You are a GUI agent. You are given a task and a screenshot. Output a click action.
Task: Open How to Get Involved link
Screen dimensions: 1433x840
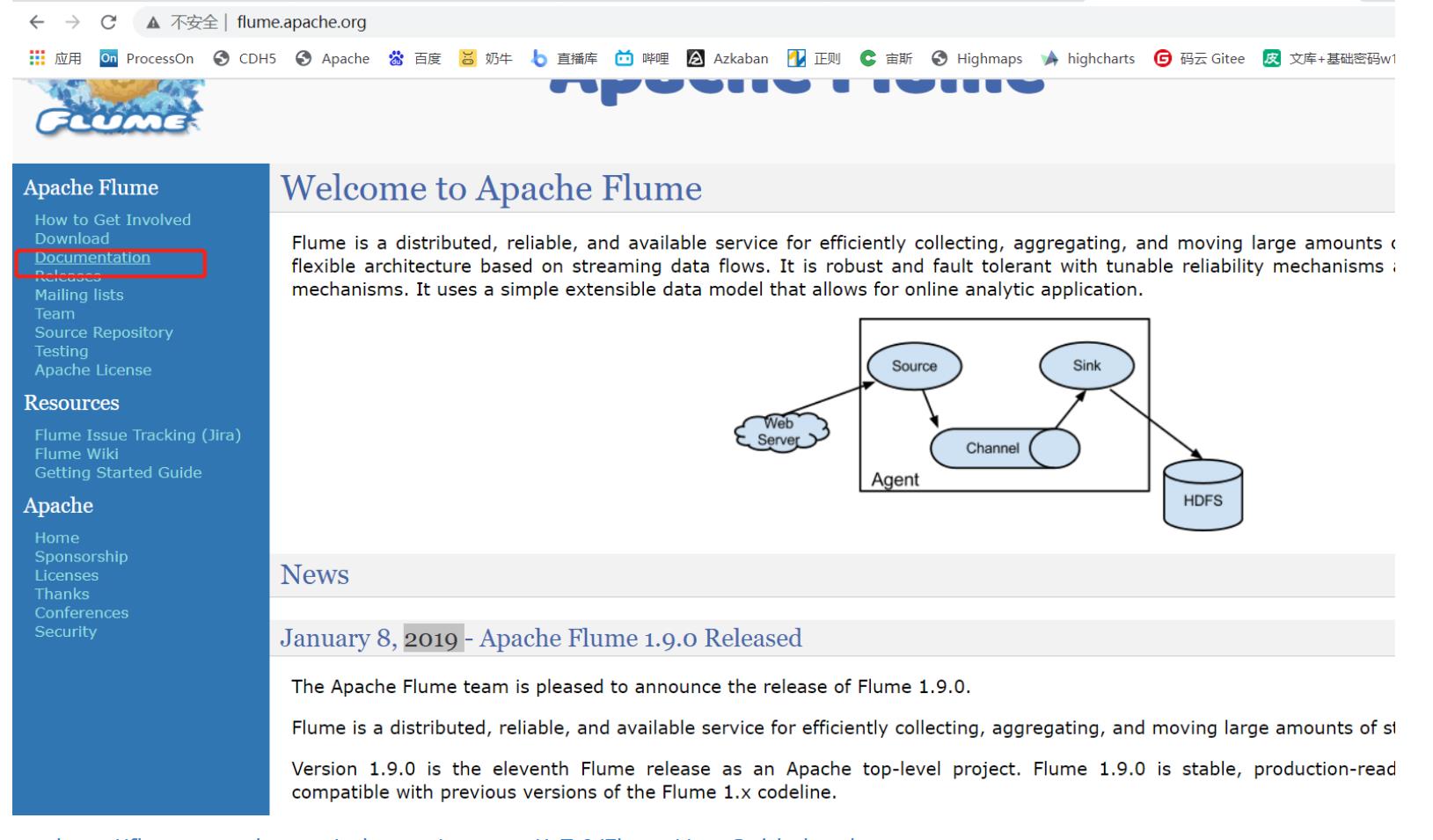[x=113, y=220]
